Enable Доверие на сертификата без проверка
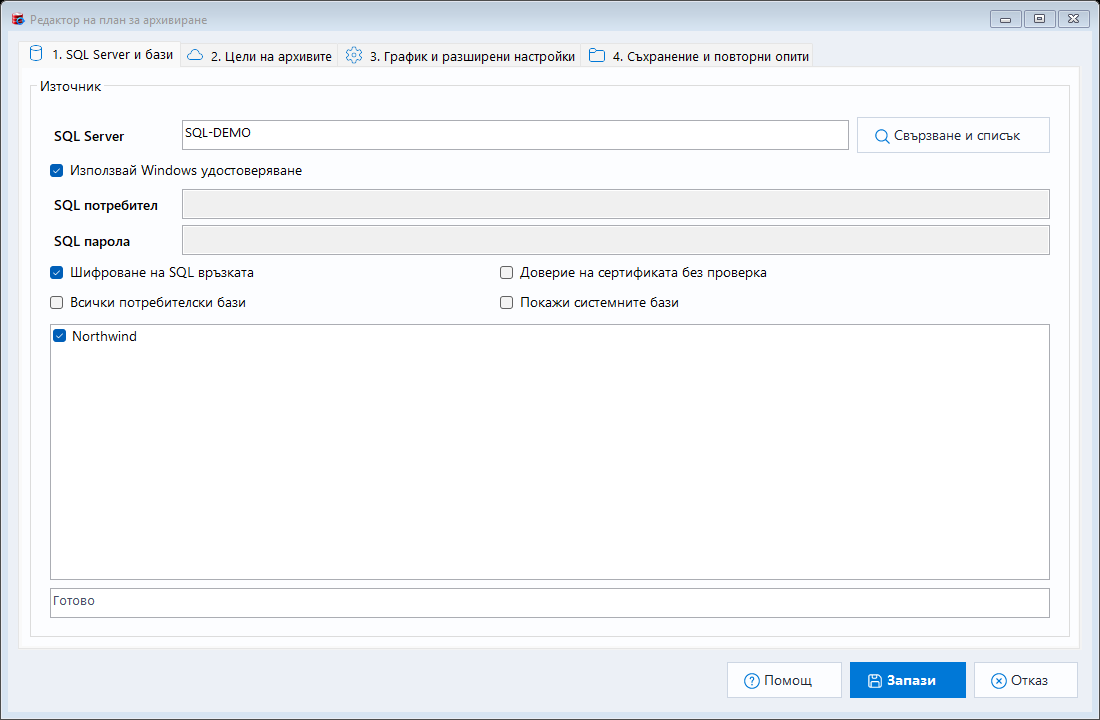The width and height of the screenshot is (1100, 720). pyautogui.click(x=507, y=272)
